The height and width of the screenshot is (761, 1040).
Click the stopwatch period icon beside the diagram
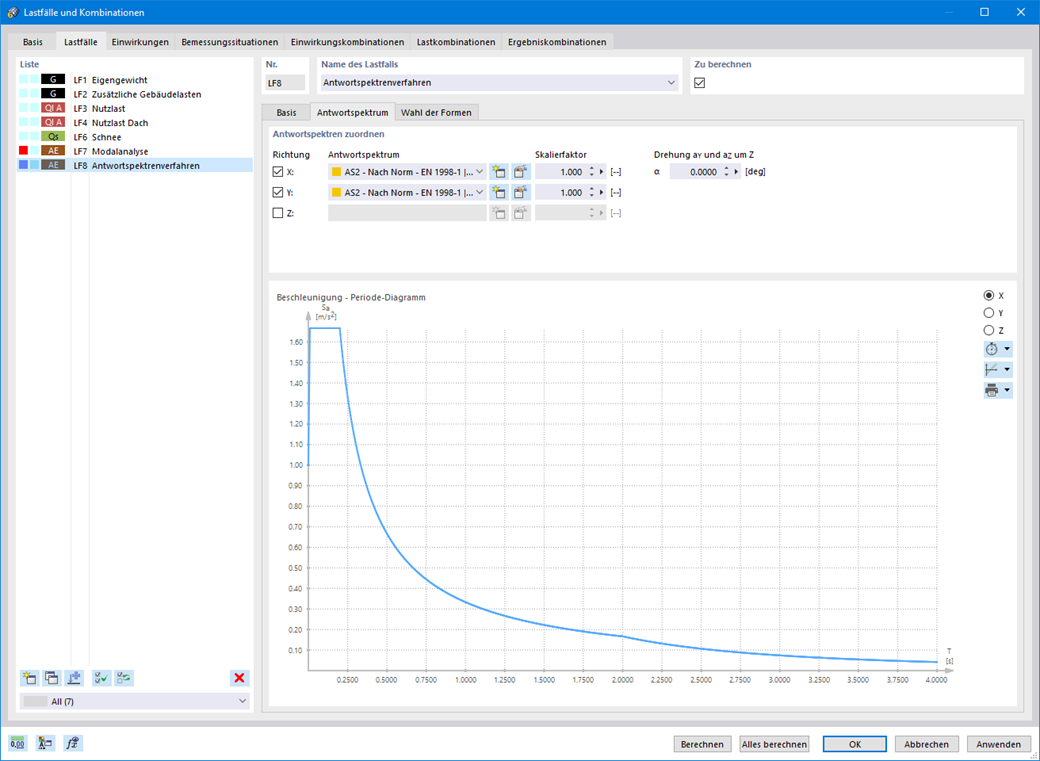pyautogui.click(x=992, y=349)
